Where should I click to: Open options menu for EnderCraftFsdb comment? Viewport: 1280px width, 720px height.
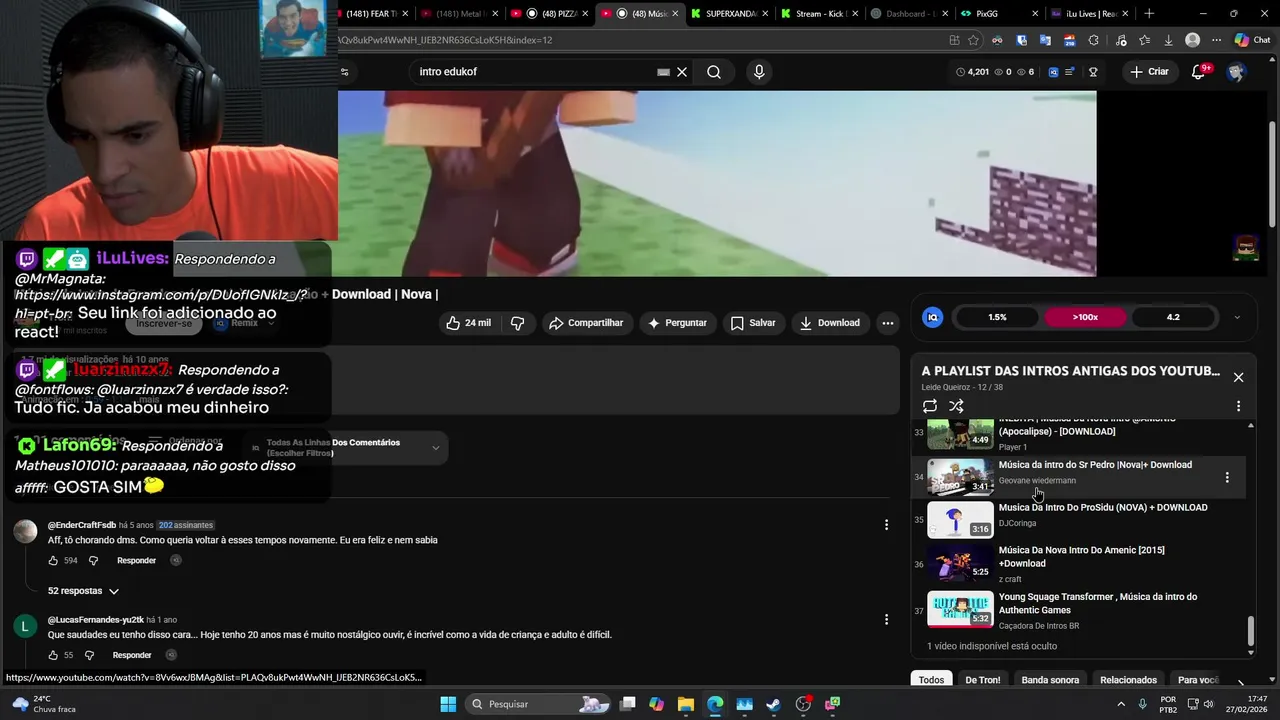[886, 525]
